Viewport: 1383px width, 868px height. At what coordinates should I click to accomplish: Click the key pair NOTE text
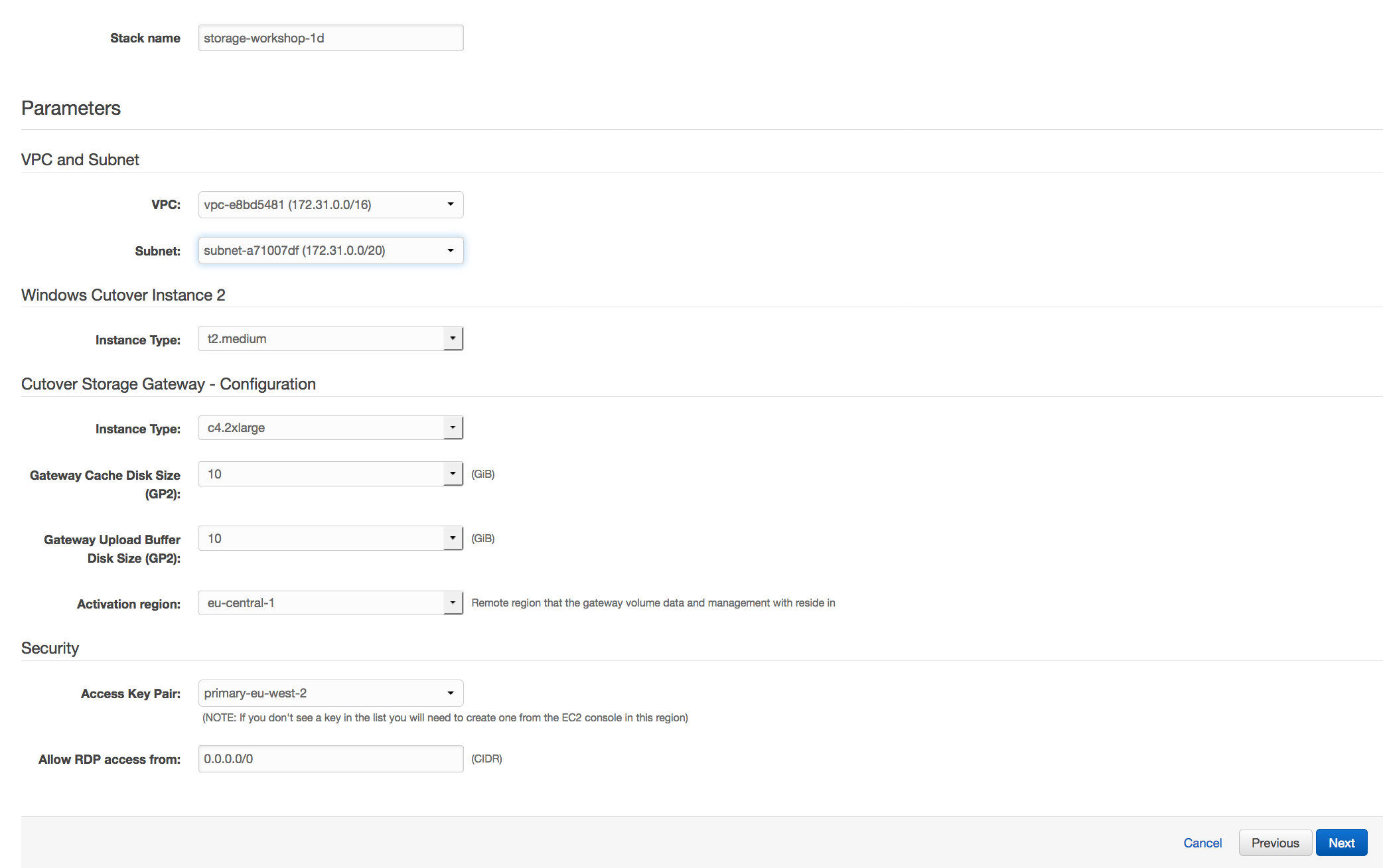click(445, 717)
